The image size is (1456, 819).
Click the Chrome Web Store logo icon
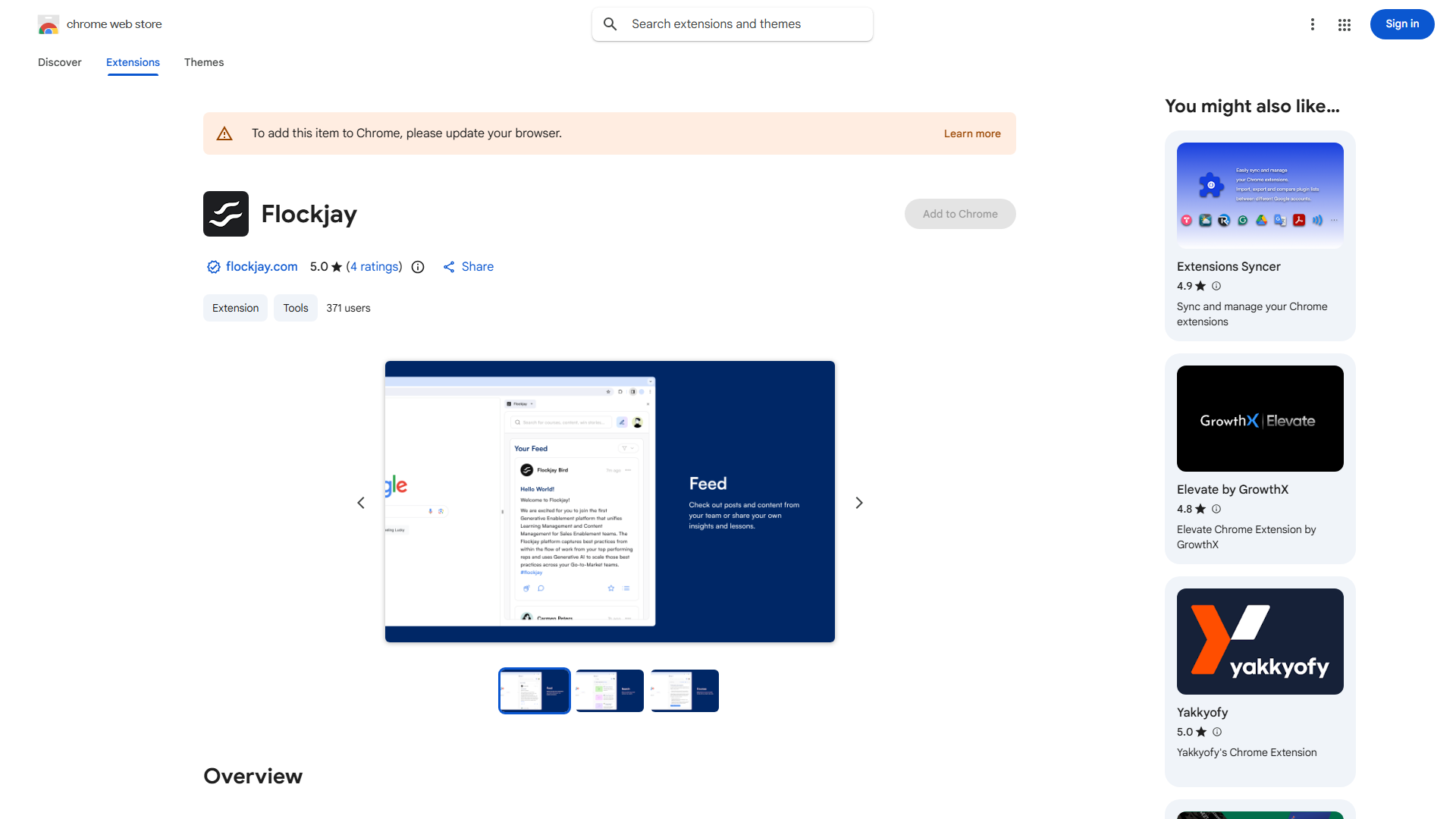click(x=49, y=25)
